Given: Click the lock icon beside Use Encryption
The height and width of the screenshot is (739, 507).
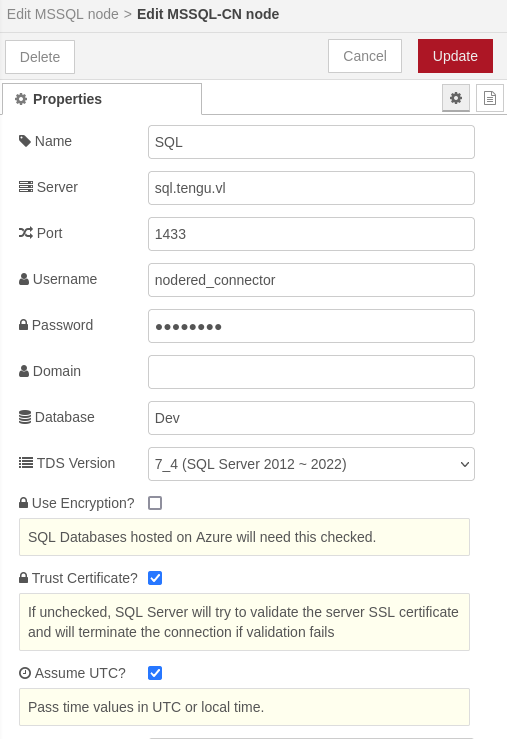Looking at the screenshot, I should coord(24,503).
